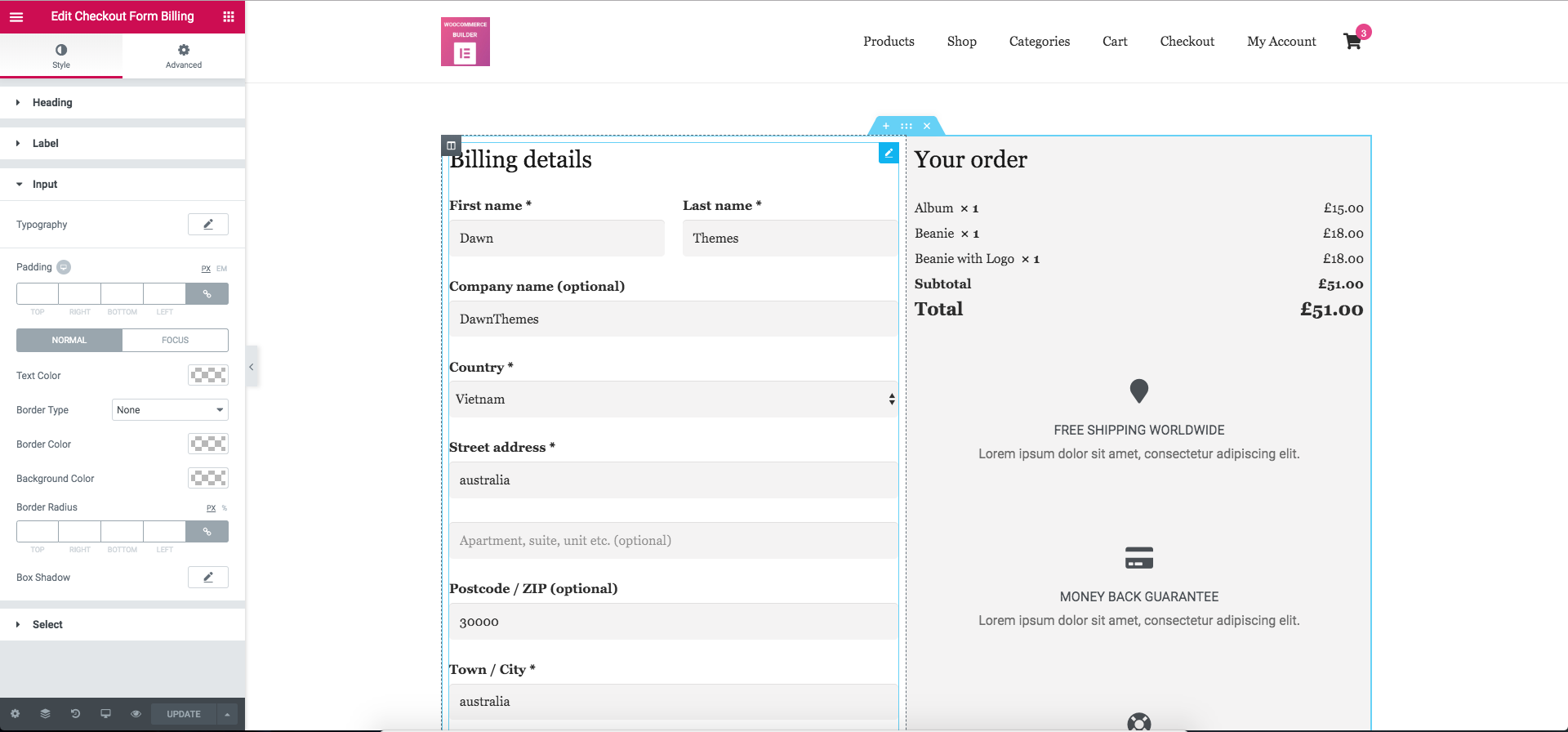Open Elementor page settings gear
Viewport: 1568px width, 732px height.
click(15, 713)
